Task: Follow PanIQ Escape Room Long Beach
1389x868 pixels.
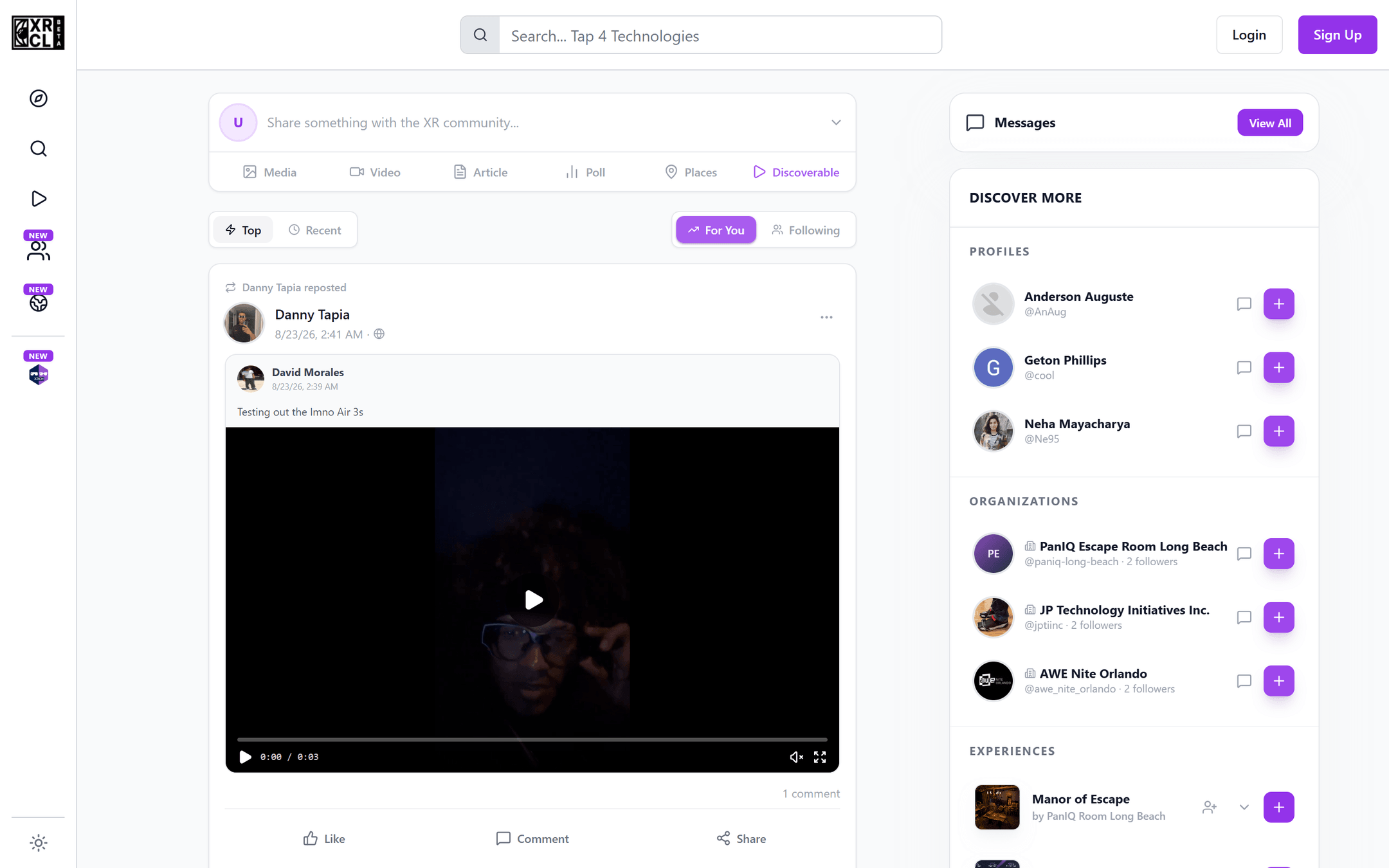Action: click(1278, 553)
